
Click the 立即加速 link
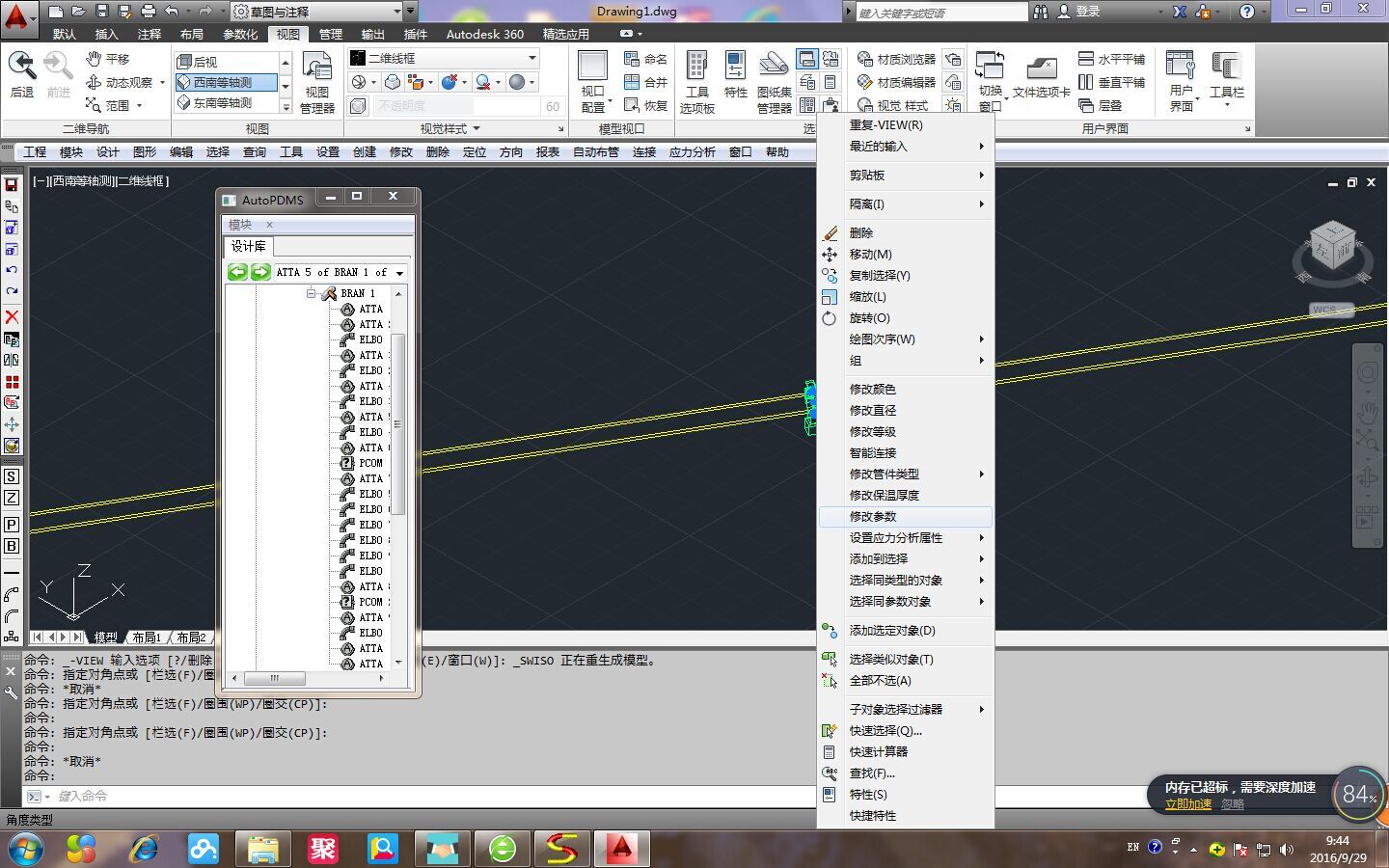tap(1187, 804)
